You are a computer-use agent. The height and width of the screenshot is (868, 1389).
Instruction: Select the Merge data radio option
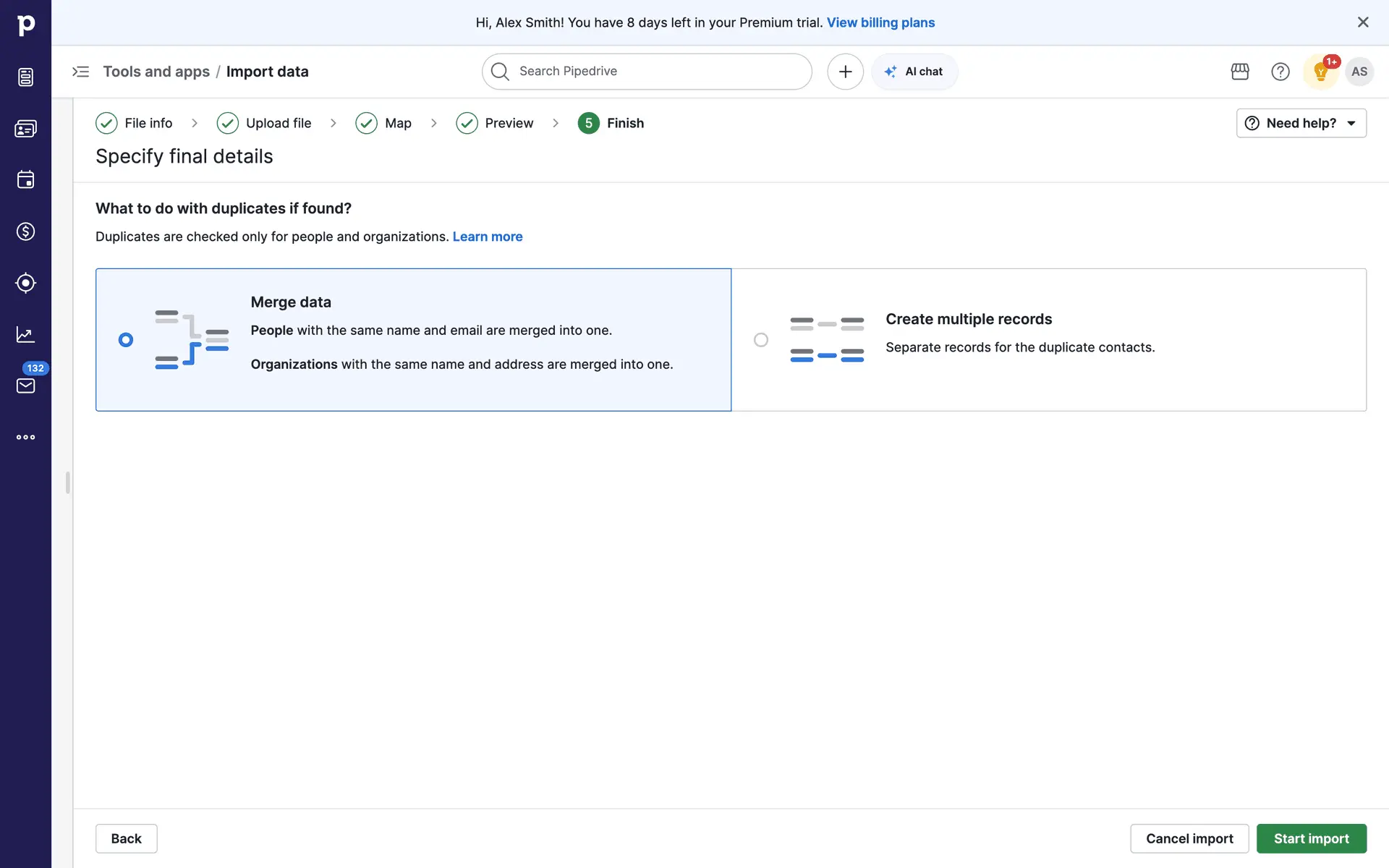coord(126,340)
